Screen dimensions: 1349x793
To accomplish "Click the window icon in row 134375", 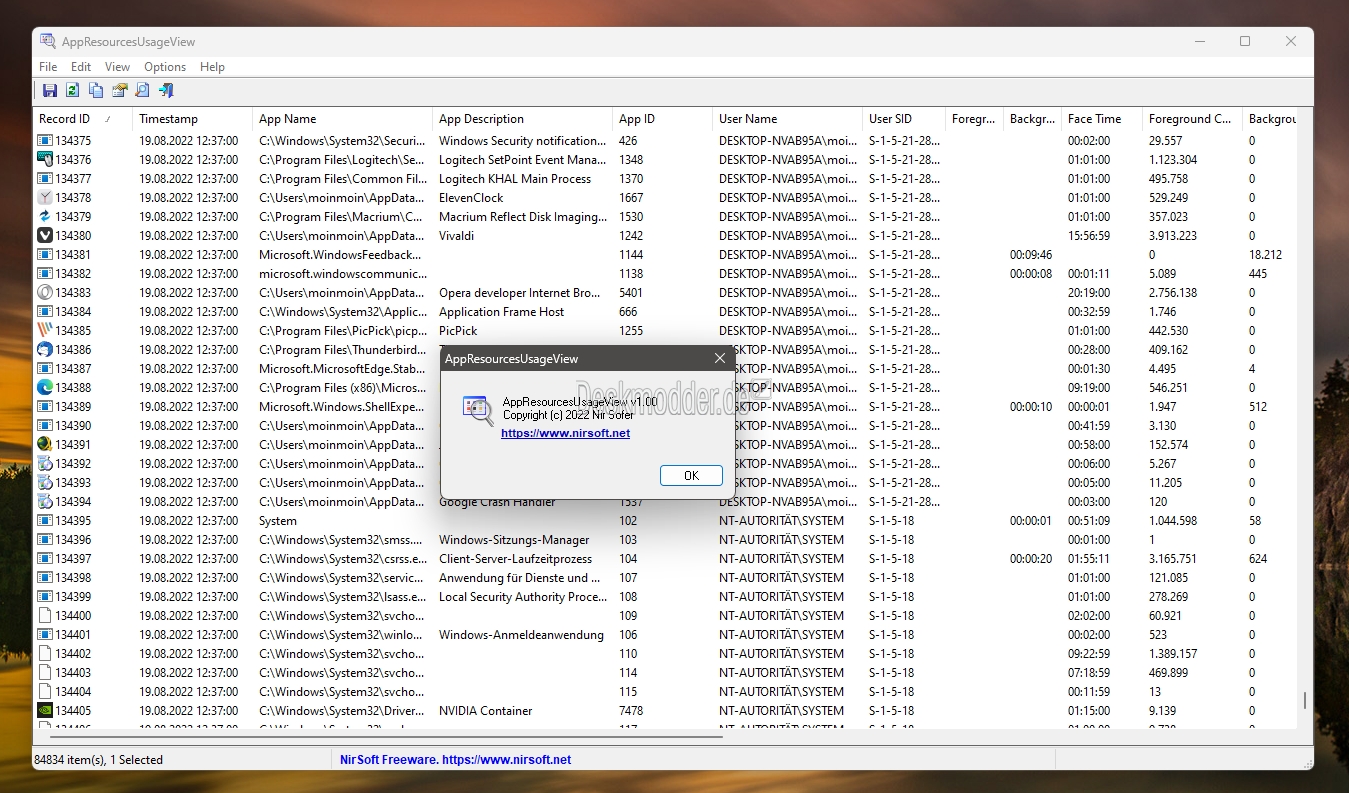I will 45,141.
